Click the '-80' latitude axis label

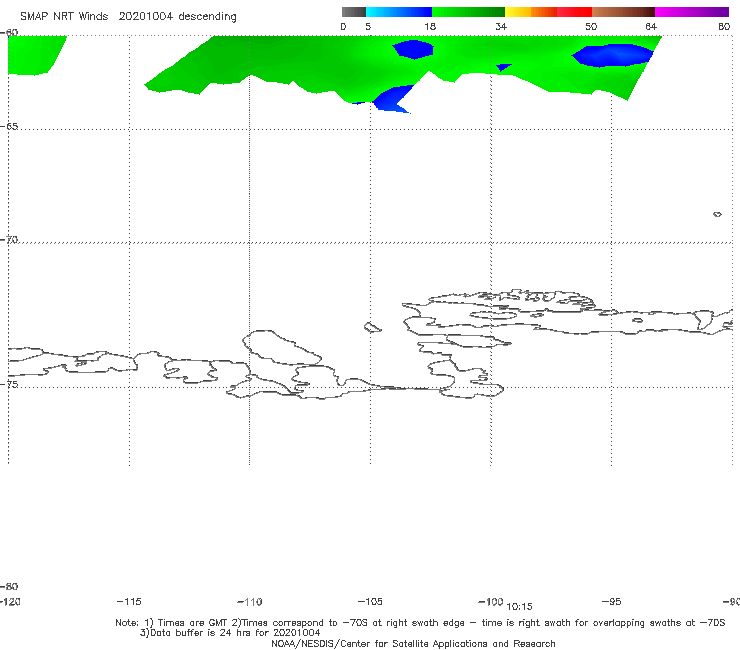click(x=9, y=586)
